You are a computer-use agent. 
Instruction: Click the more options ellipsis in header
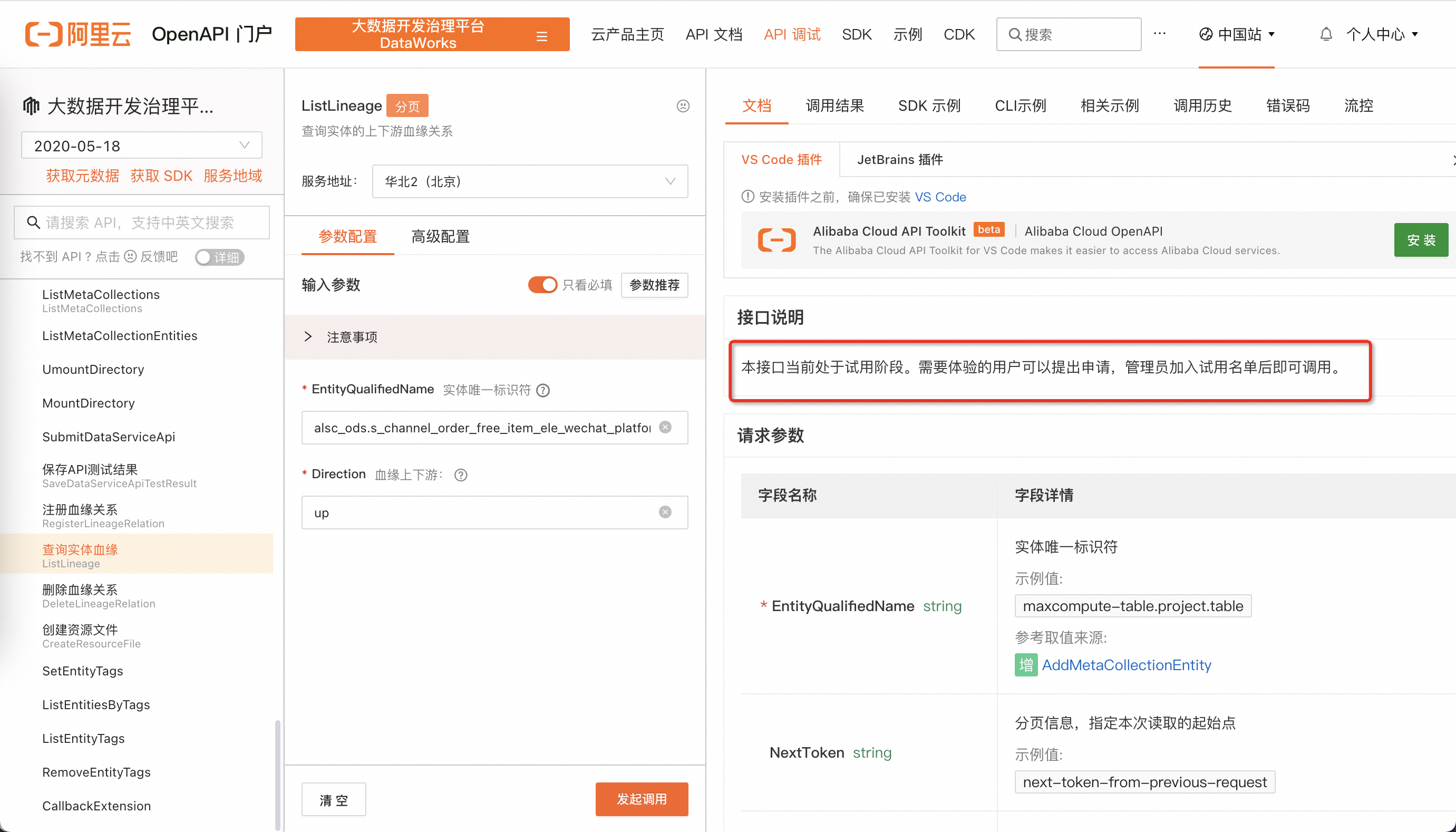(x=1159, y=34)
